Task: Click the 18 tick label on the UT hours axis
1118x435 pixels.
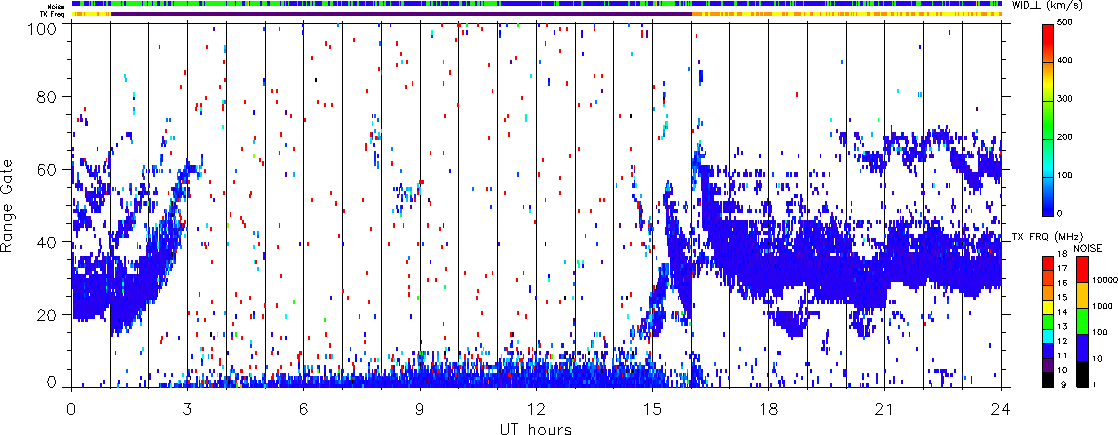Action: coord(769,409)
